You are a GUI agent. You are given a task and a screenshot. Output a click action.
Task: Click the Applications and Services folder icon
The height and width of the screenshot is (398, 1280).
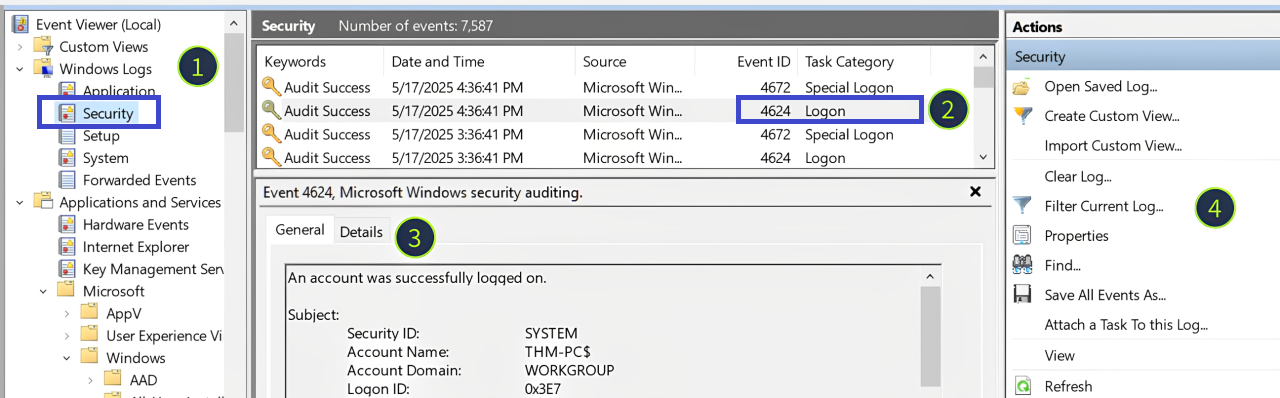click(x=43, y=202)
